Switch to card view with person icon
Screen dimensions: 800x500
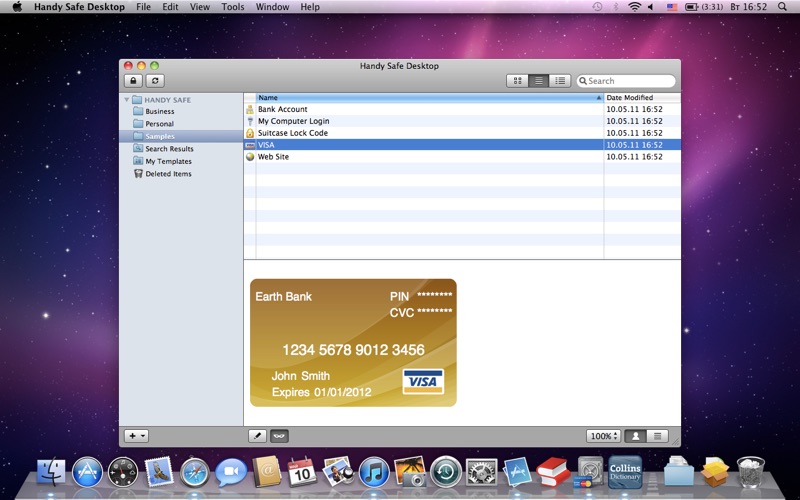click(636, 436)
